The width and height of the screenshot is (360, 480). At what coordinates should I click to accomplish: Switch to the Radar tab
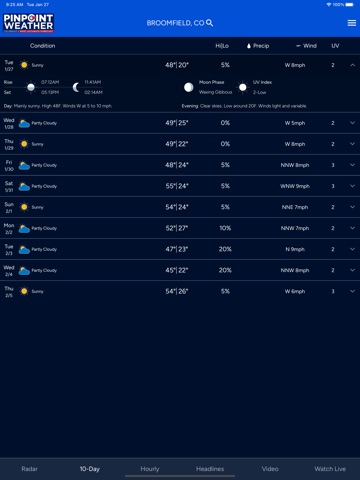pos(30,469)
